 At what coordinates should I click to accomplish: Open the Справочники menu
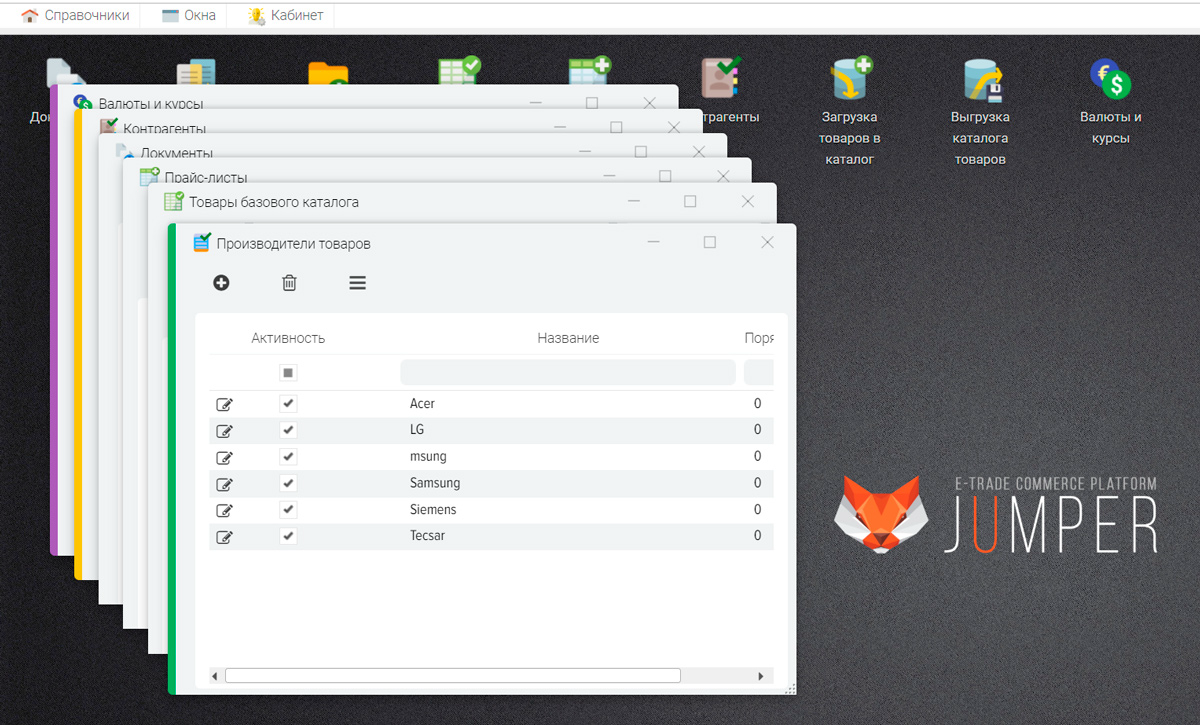[x=76, y=15]
